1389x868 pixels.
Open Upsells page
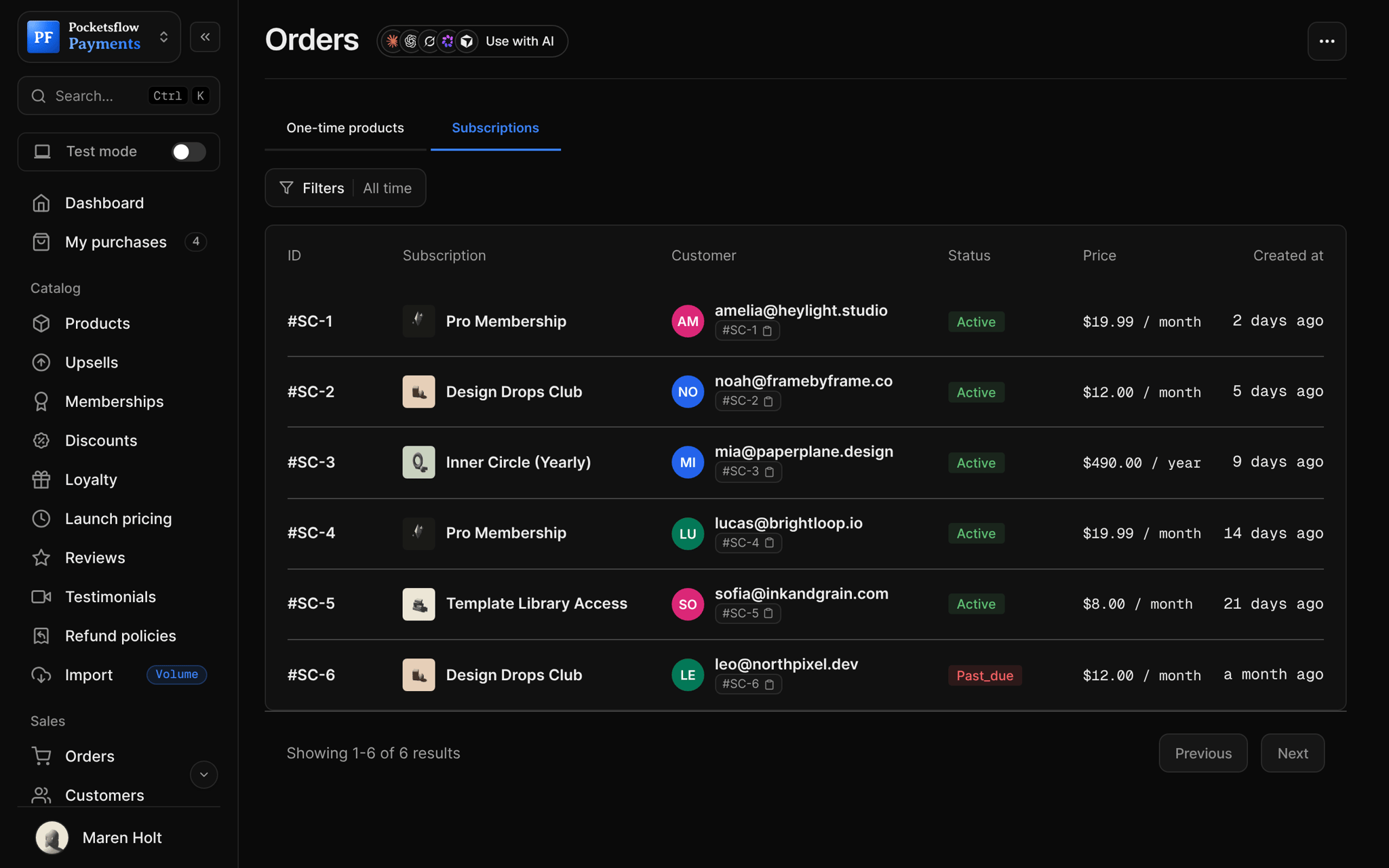tap(91, 363)
